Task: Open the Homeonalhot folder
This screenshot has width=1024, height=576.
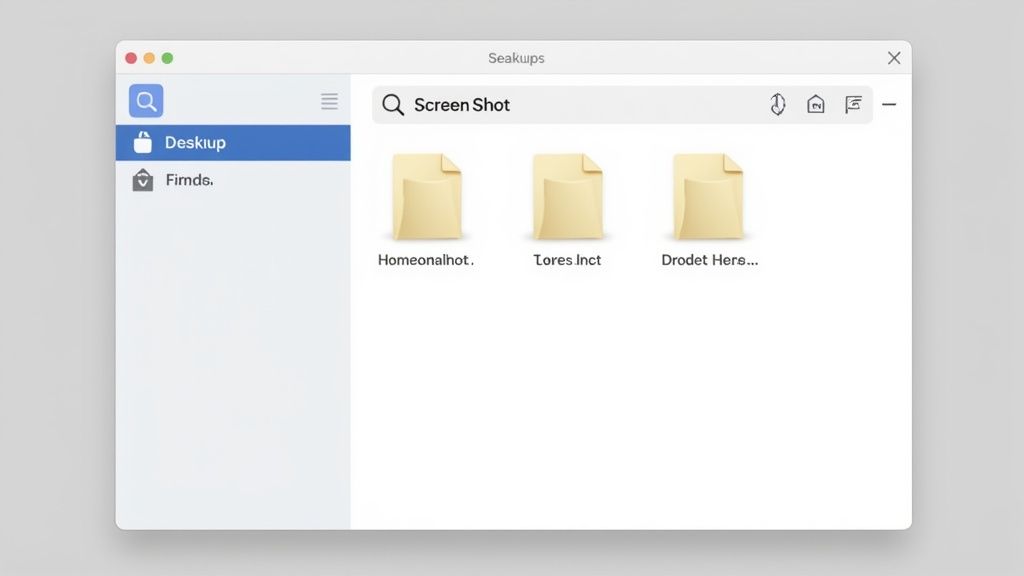Action: (427, 195)
